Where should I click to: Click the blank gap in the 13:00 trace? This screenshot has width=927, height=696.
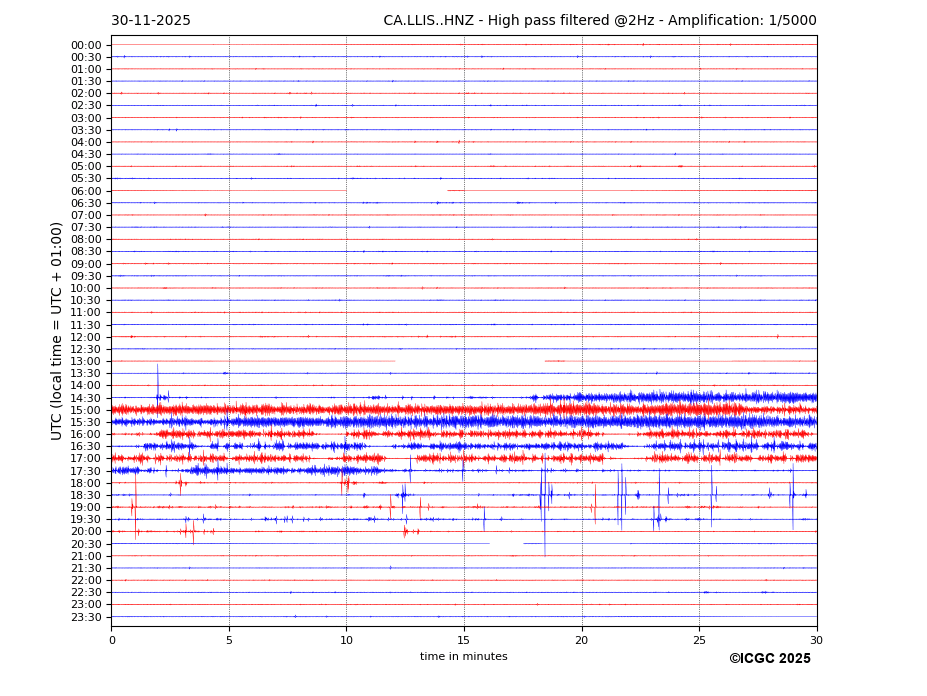[x=469, y=361]
